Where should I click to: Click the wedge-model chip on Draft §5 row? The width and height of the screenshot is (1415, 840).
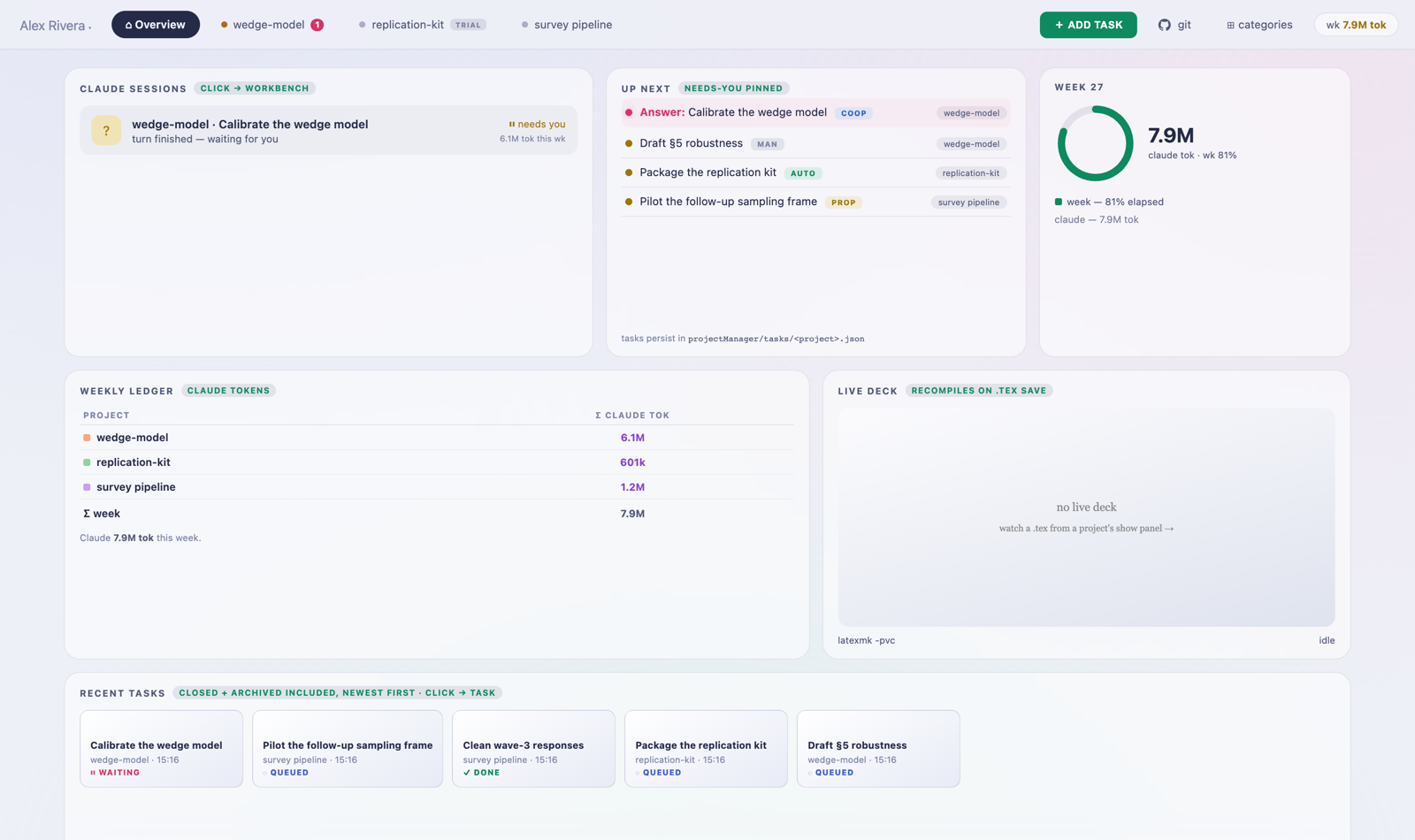click(x=971, y=144)
